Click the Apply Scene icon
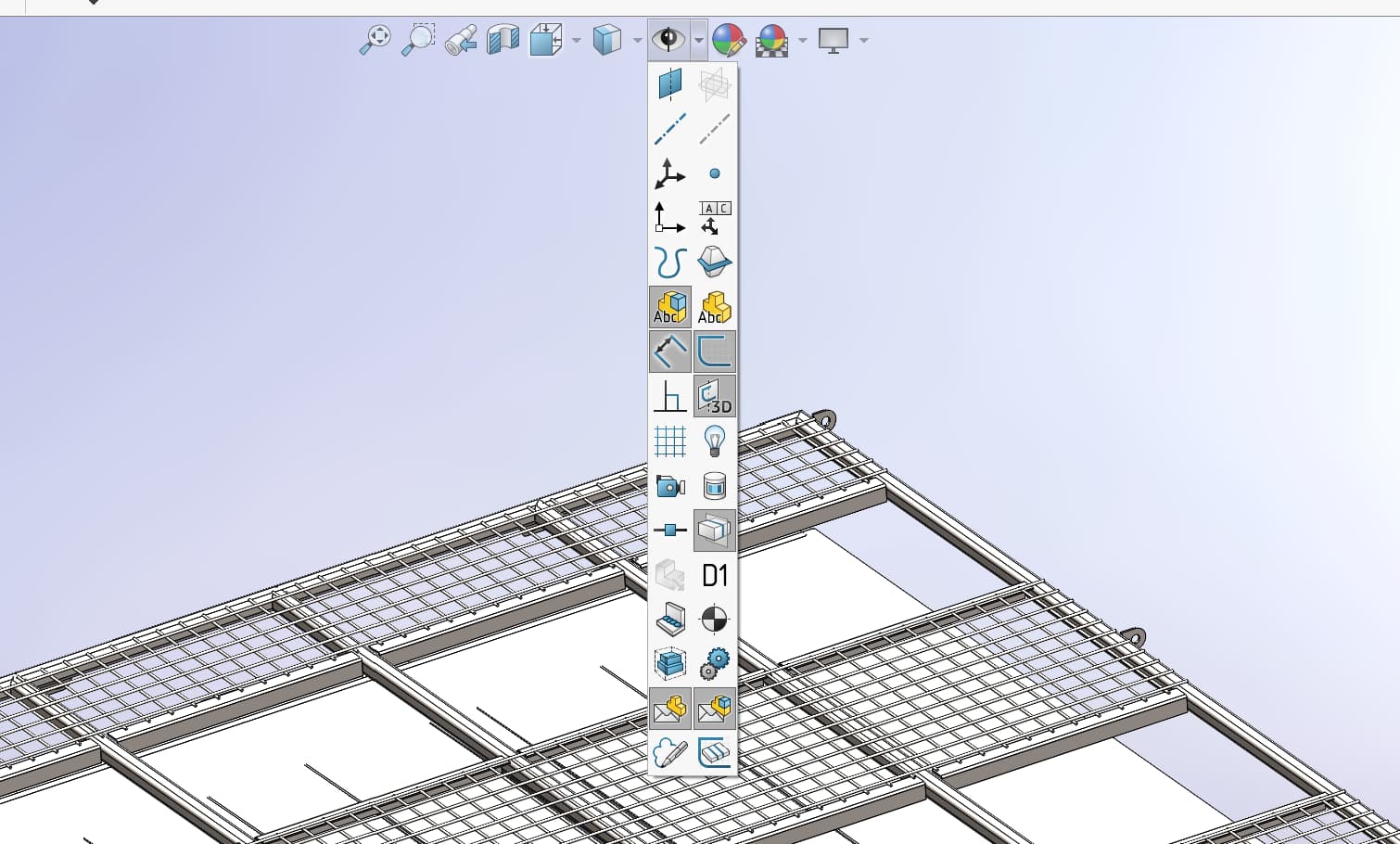This screenshot has width=1400, height=844. point(772,40)
